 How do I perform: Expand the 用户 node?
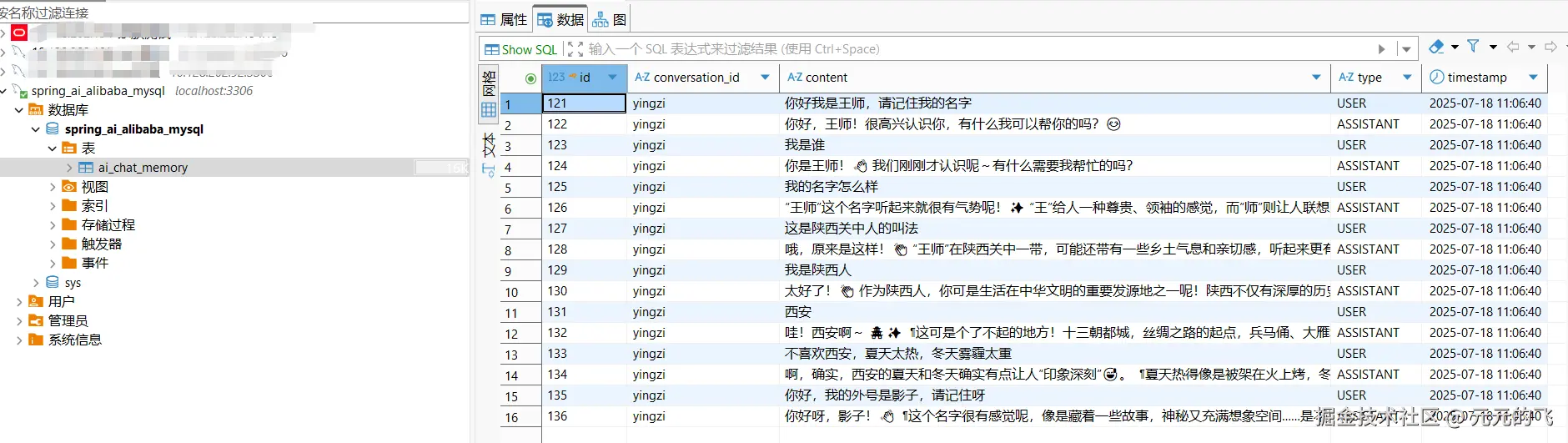click(x=19, y=301)
